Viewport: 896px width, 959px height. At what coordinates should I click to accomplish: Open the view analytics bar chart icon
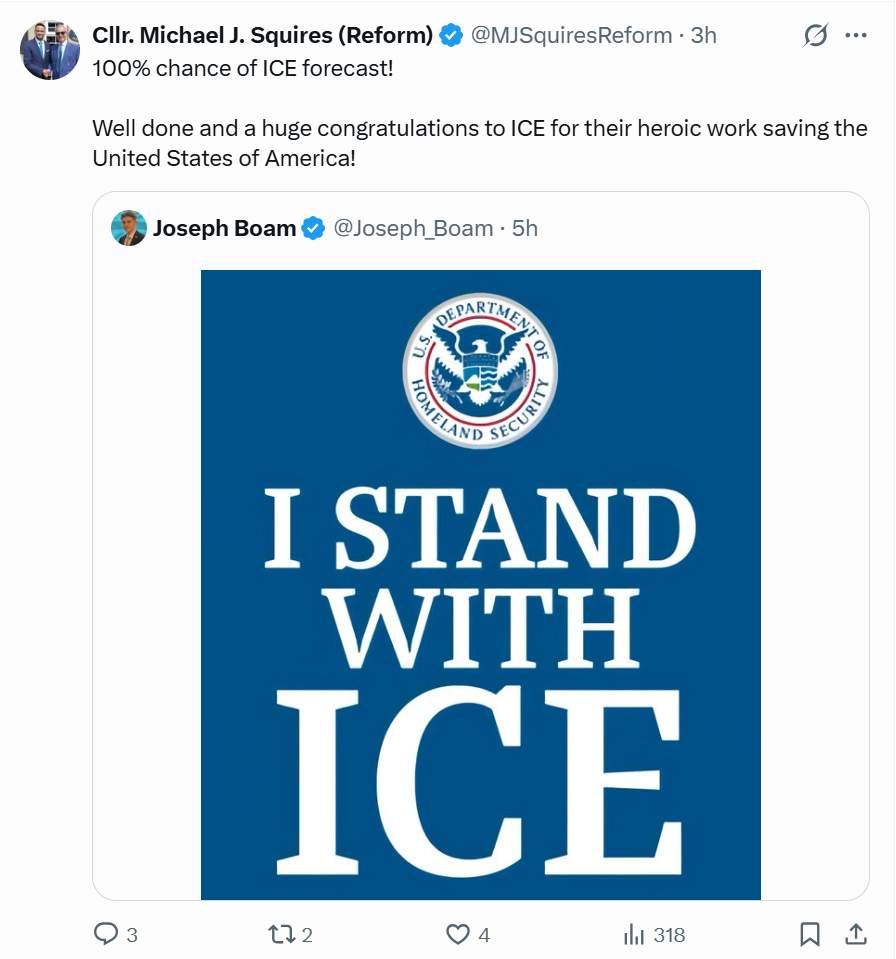click(x=634, y=934)
